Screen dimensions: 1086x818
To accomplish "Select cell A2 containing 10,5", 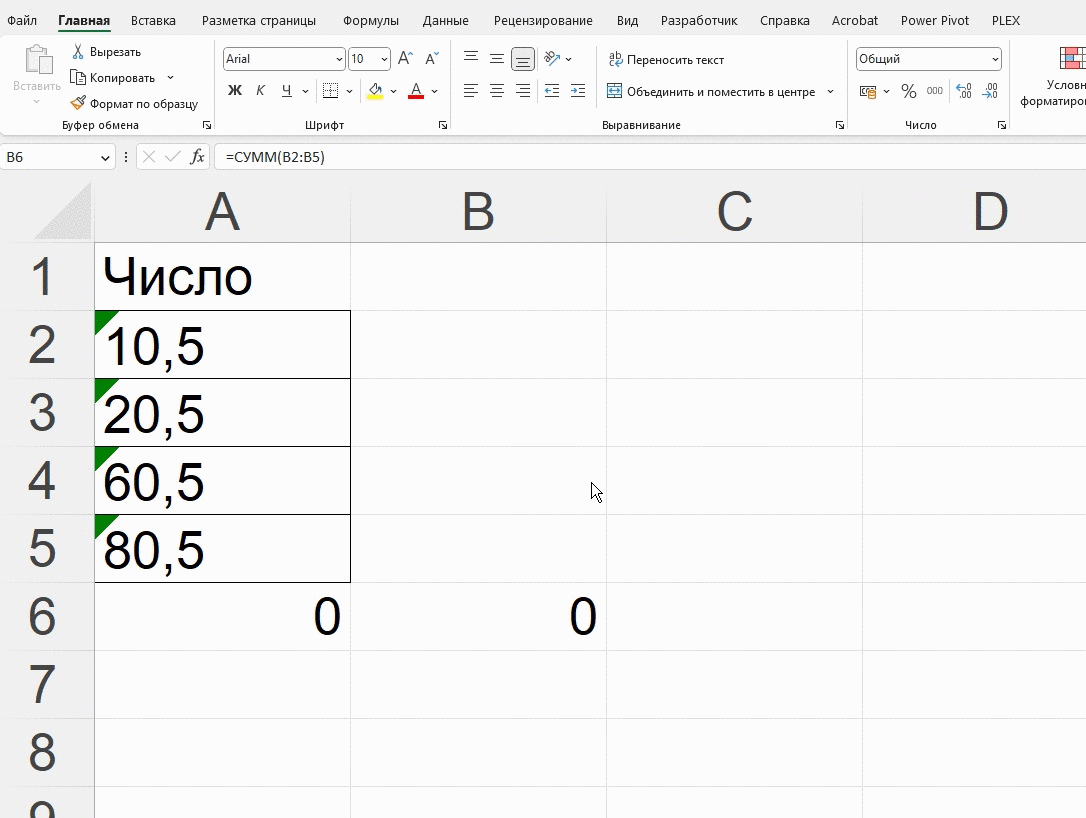I will pyautogui.click(x=222, y=345).
